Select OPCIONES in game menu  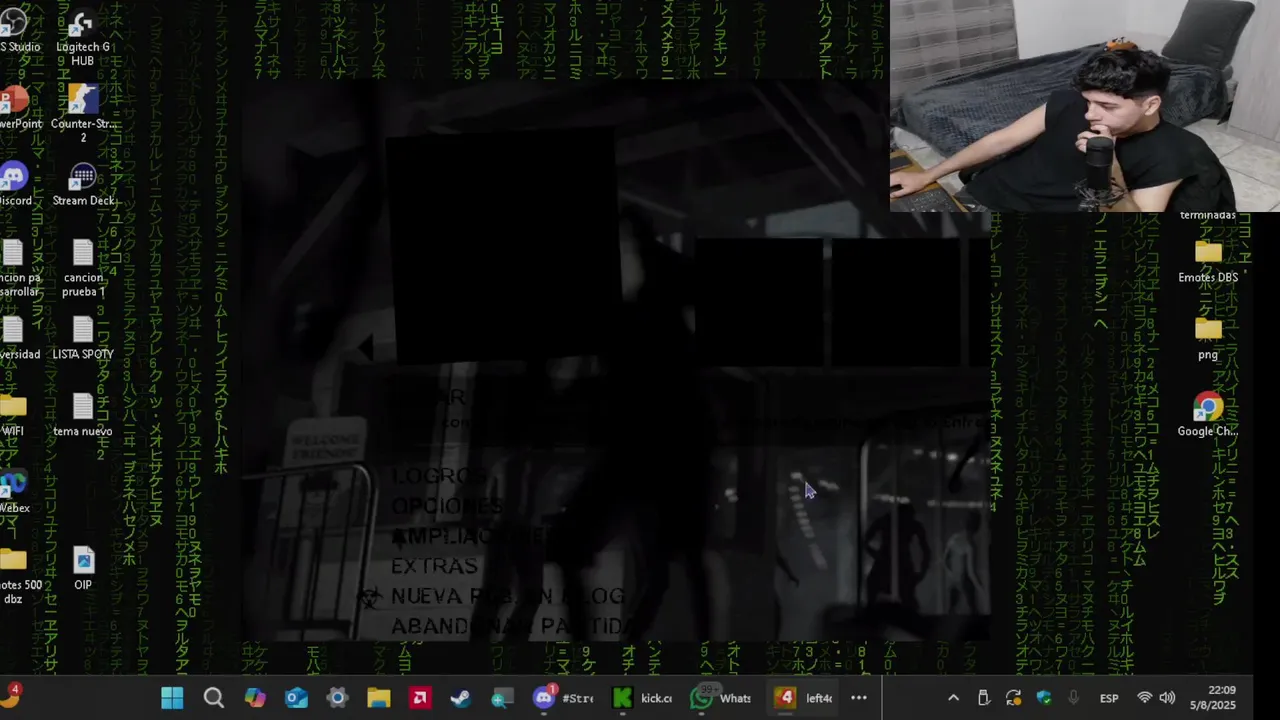point(447,506)
